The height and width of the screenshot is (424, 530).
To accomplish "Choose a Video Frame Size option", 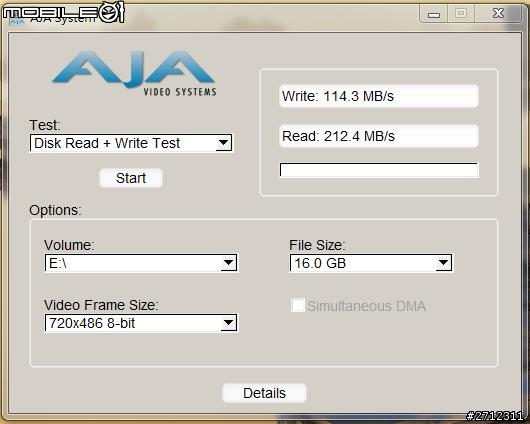I will coord(141,323).
